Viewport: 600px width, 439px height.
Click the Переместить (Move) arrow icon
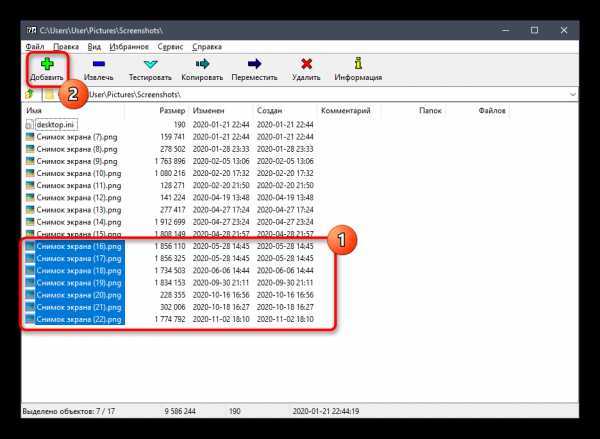(x=254, y=64)
